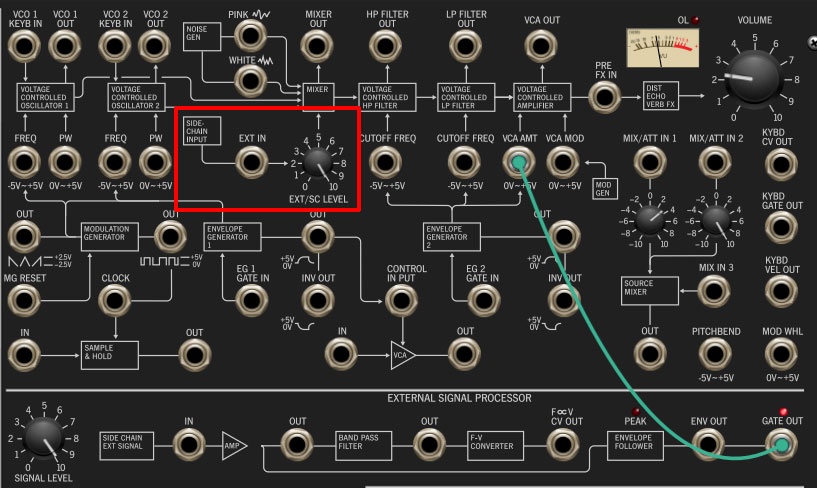Click the PINK noise output jack
This screenshot has width=817, height=488.
250,35
